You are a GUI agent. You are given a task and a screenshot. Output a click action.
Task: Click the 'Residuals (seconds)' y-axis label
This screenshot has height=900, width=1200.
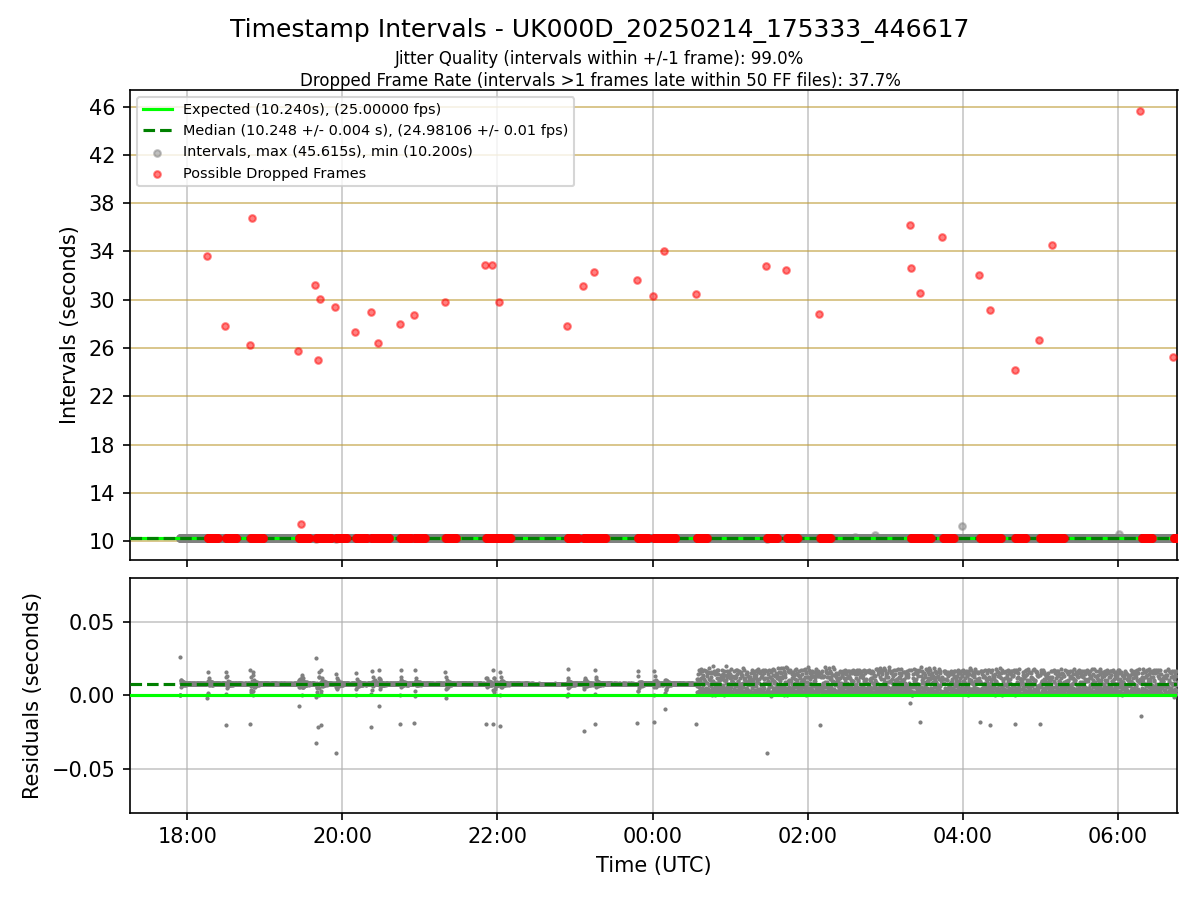32,696
